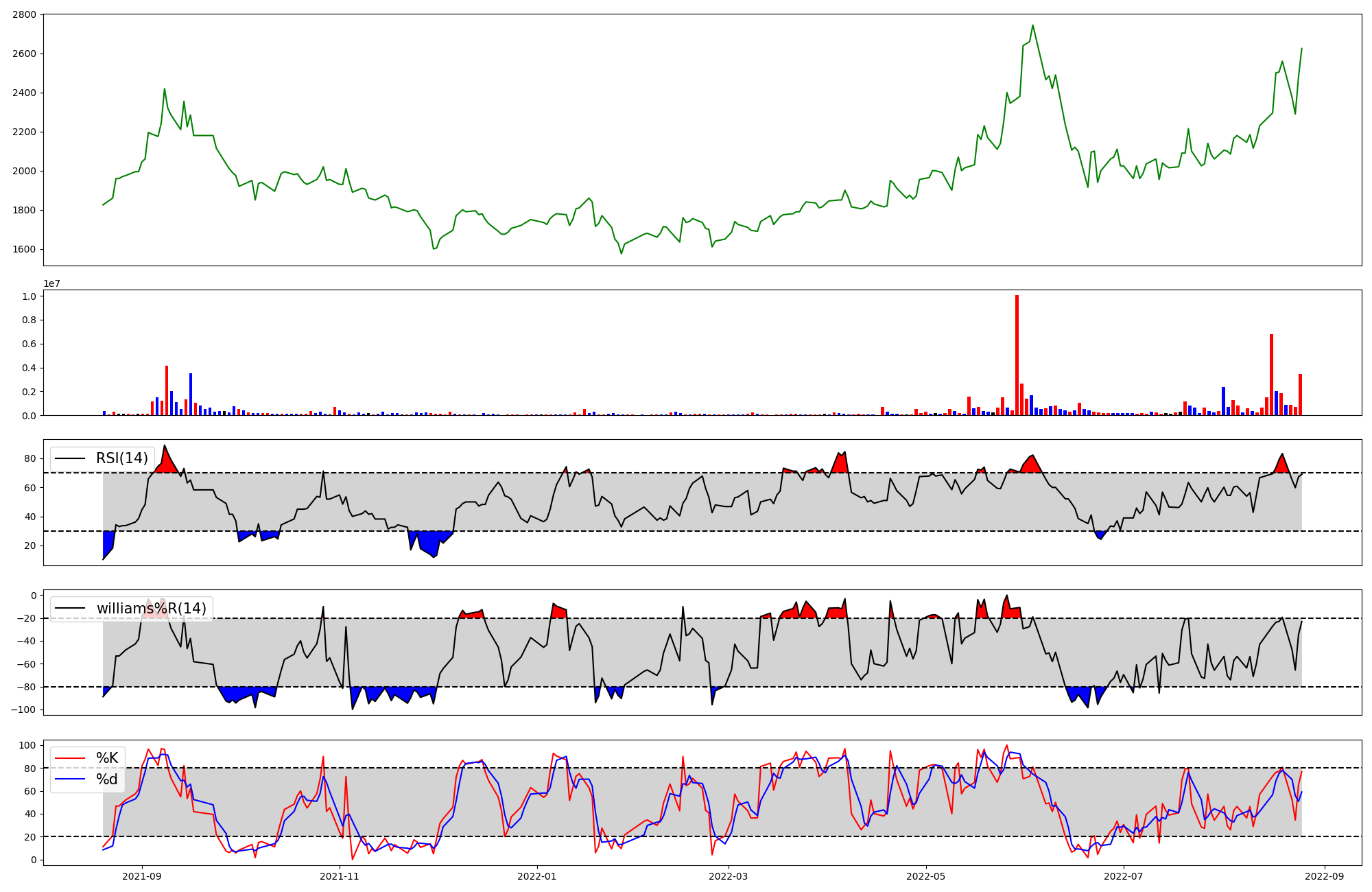Click the red %K legend line sample

70,758
